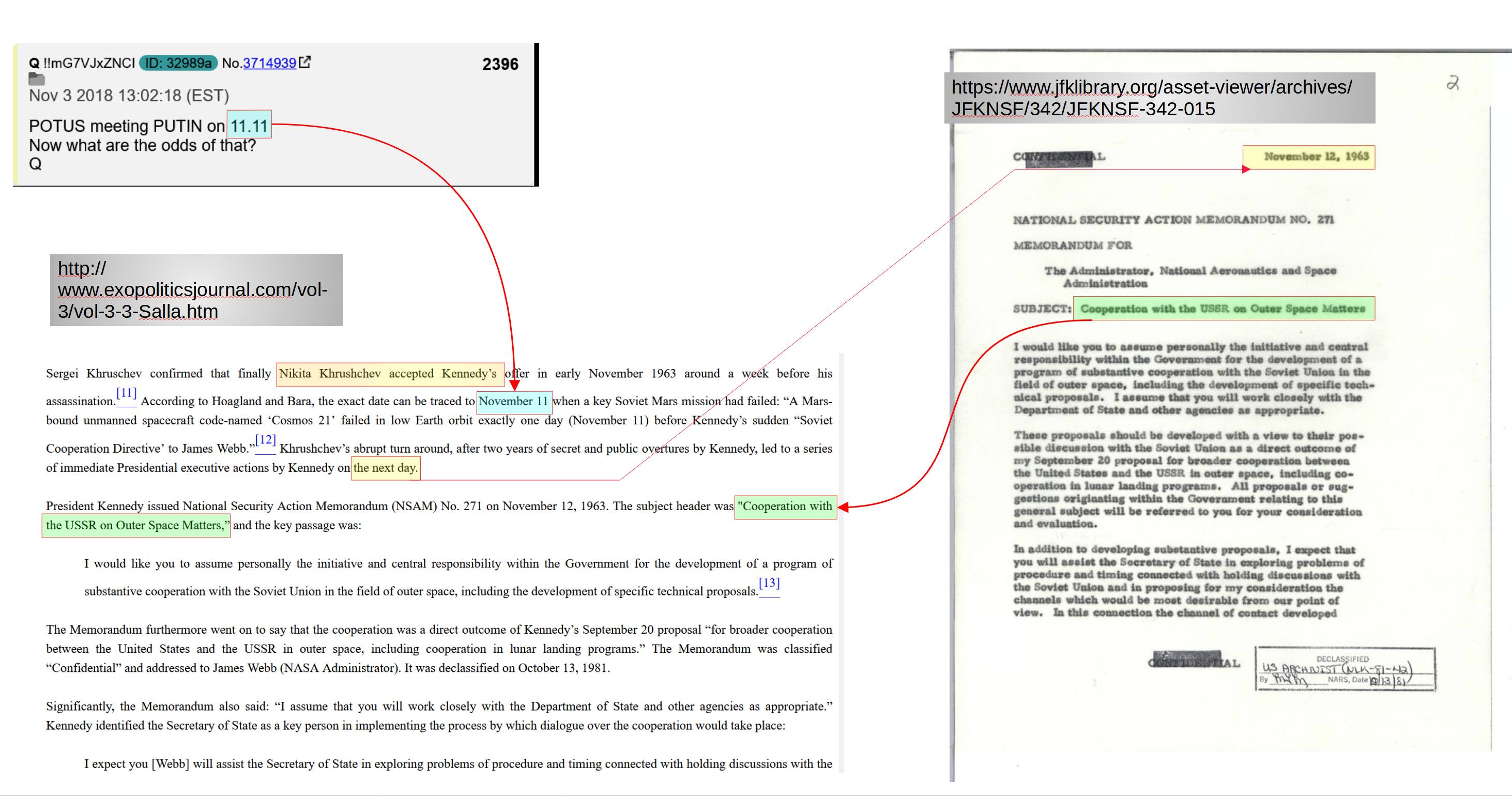Viewport: 1512px width, 798px height.
Task: Open footnote reference [11]
Action: pyautogui.click(x=126, y=393)
